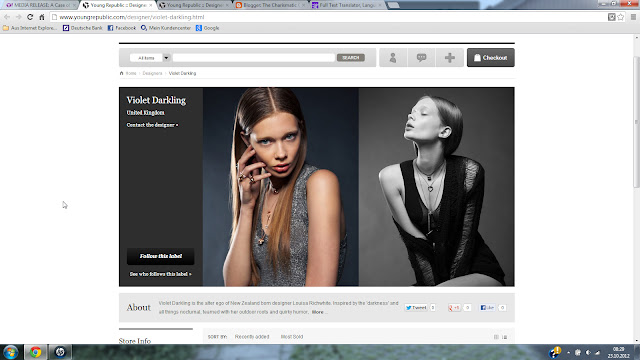Open the messages speech bubble icon
The width and height of the screenshot is (640, 360).
pos(421,58)
